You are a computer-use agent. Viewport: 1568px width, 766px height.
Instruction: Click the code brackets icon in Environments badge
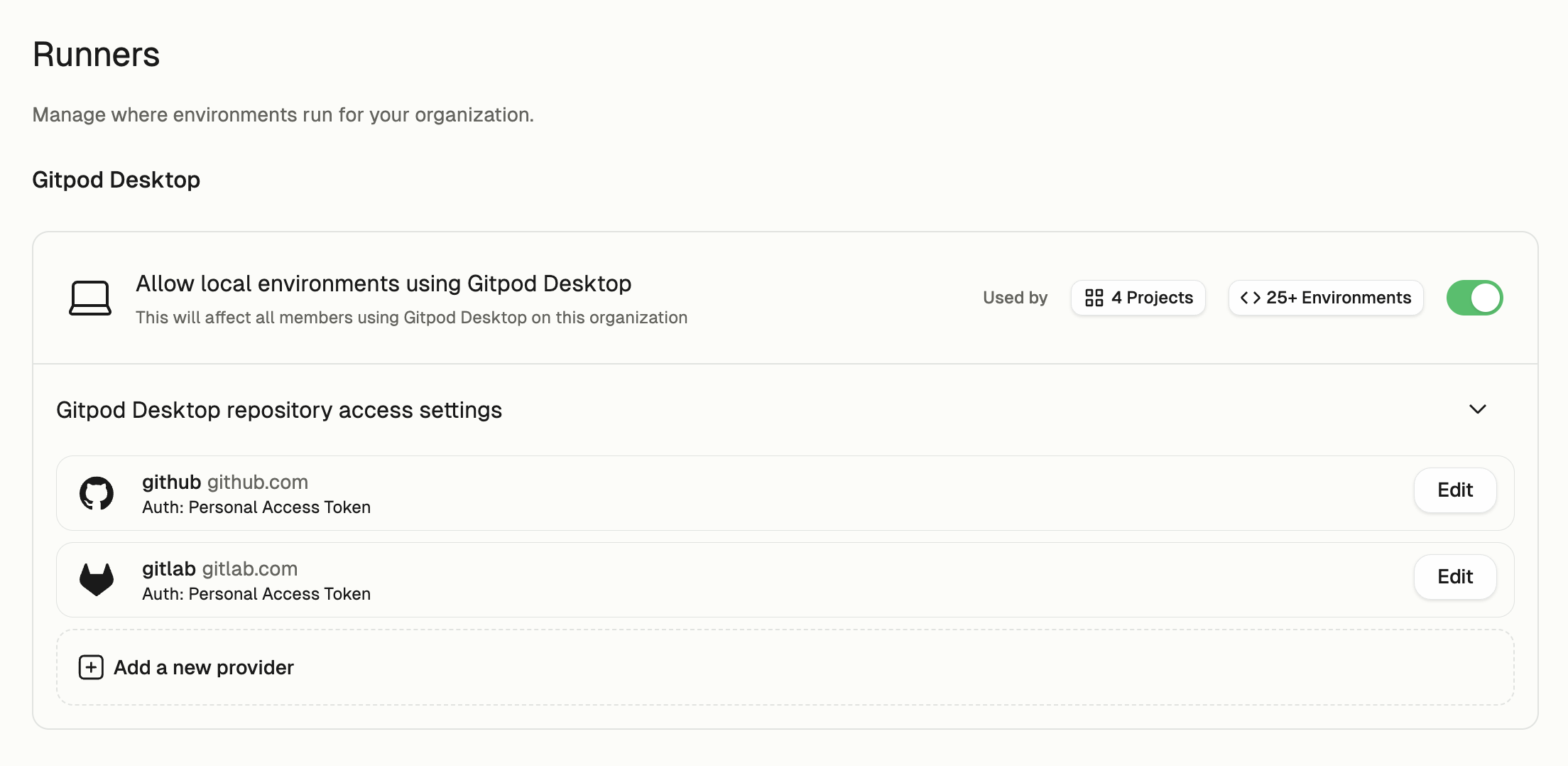pos(1251,298)
